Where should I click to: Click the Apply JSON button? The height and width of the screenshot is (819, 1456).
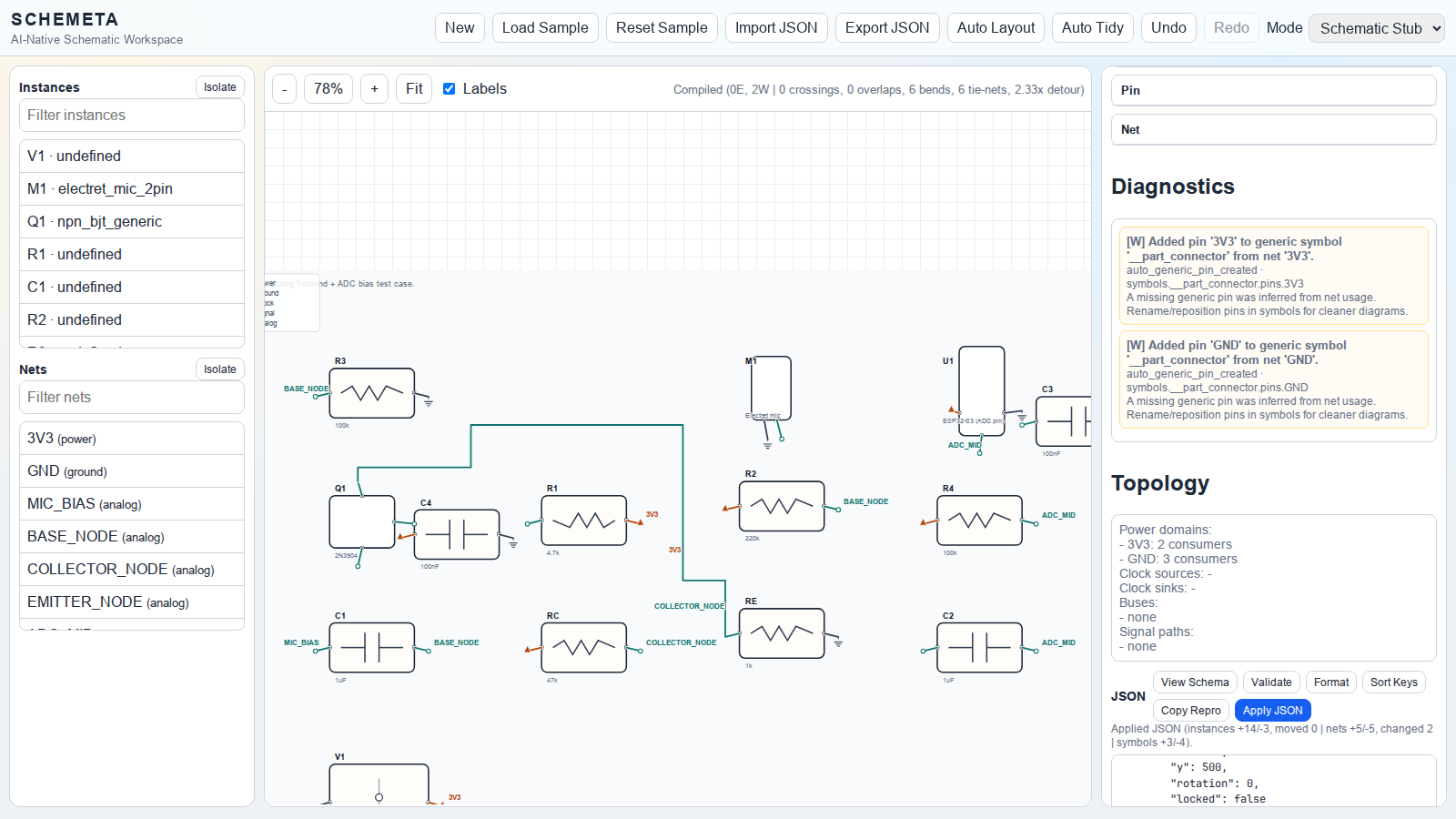(x=1272, y=711)
